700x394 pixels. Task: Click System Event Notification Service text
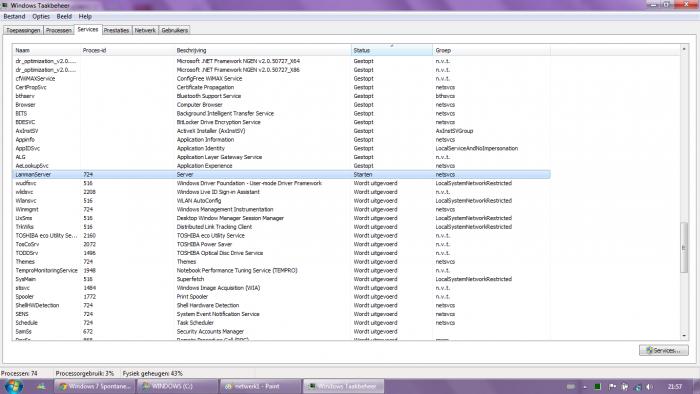pyautogui.click(x=218, y=314)
